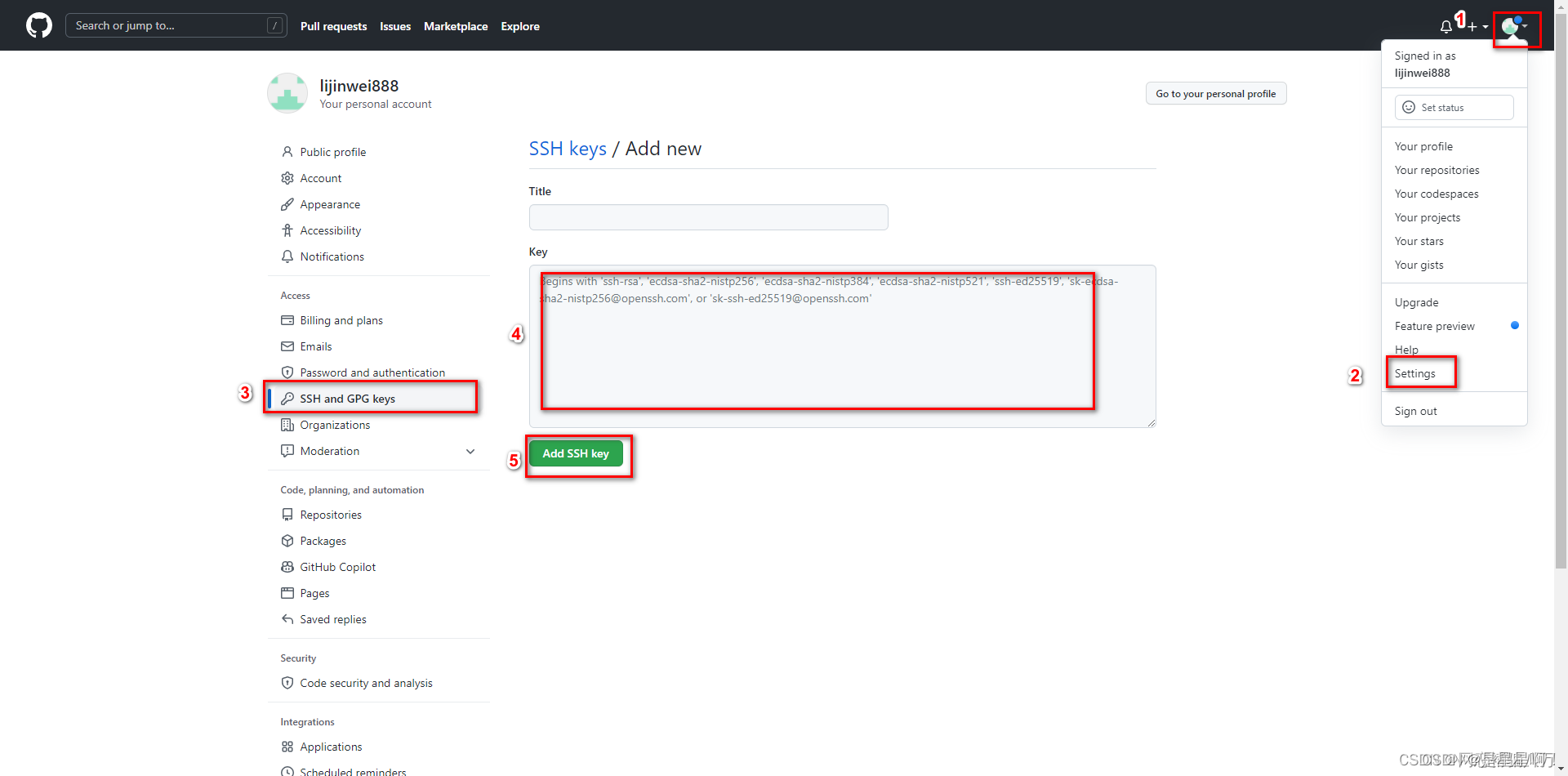This screenshot has width=1568, height=776.
Task: Open lijinwei888 account name link
Action: click(359, 86)
